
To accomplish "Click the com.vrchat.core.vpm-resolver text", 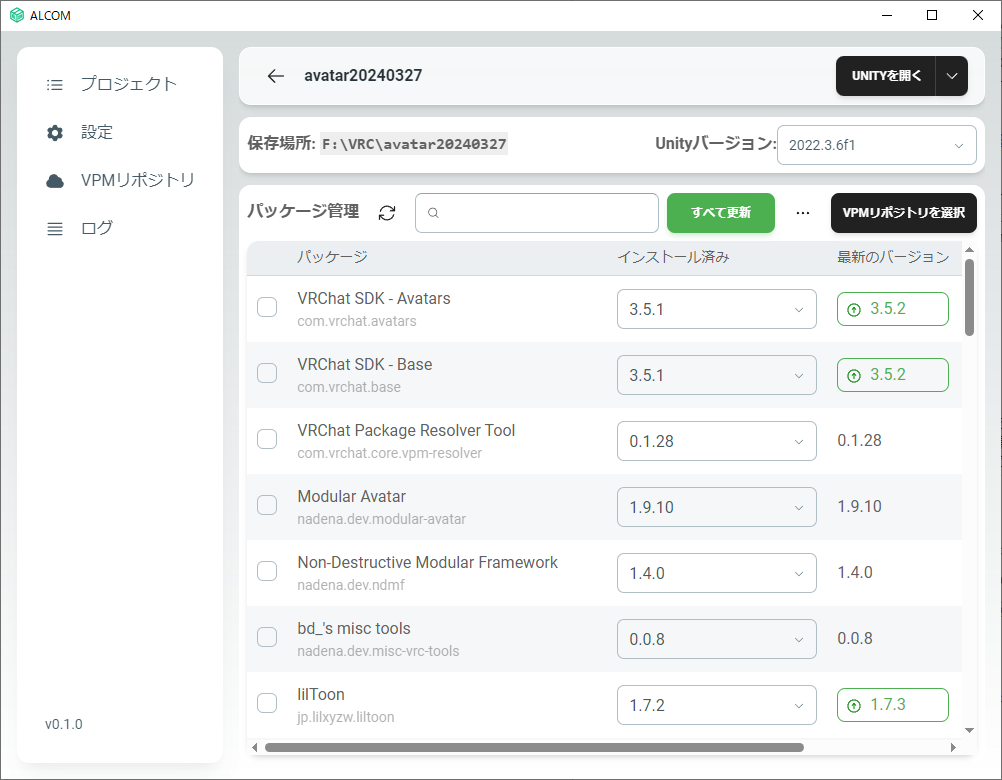I will (x=389, y=453).
